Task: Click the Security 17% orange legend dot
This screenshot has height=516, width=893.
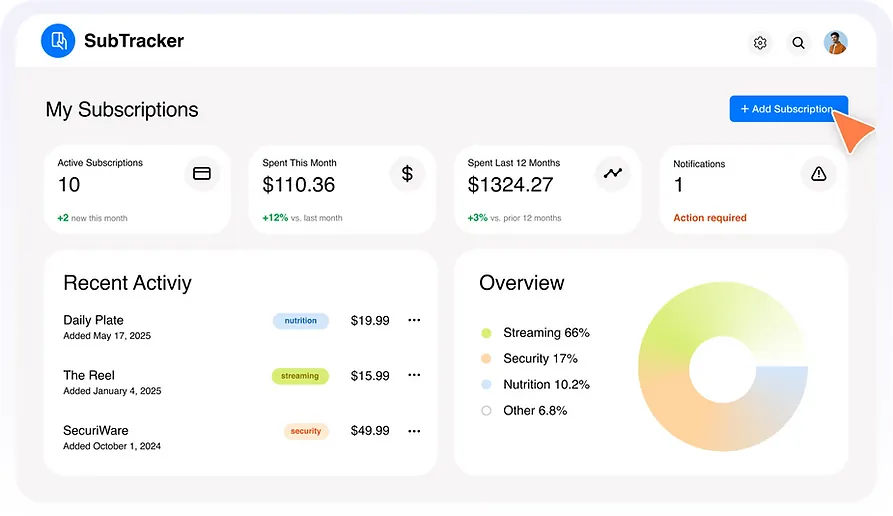Action: click(486, 359)
